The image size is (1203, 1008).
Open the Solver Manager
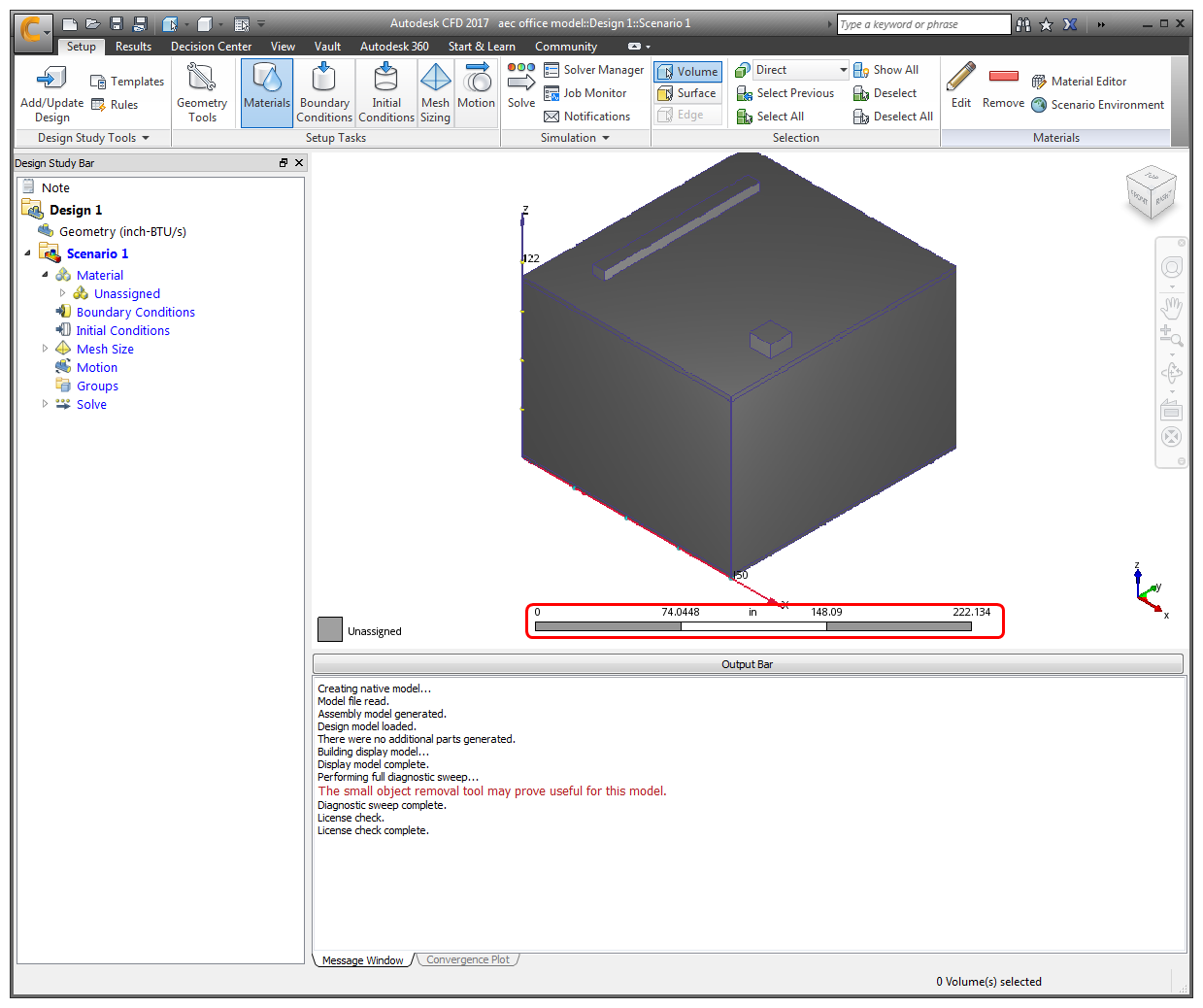click(594, 70)
